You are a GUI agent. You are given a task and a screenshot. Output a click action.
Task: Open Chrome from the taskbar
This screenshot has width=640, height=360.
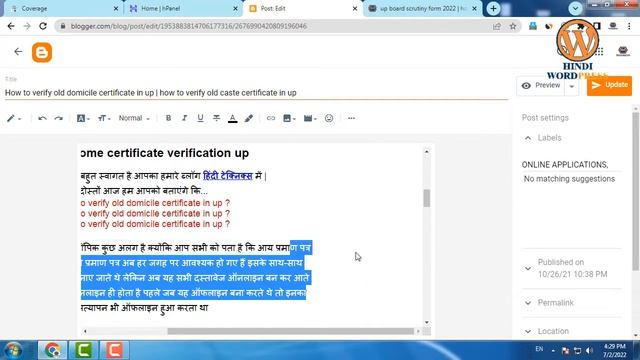[52, 350]
